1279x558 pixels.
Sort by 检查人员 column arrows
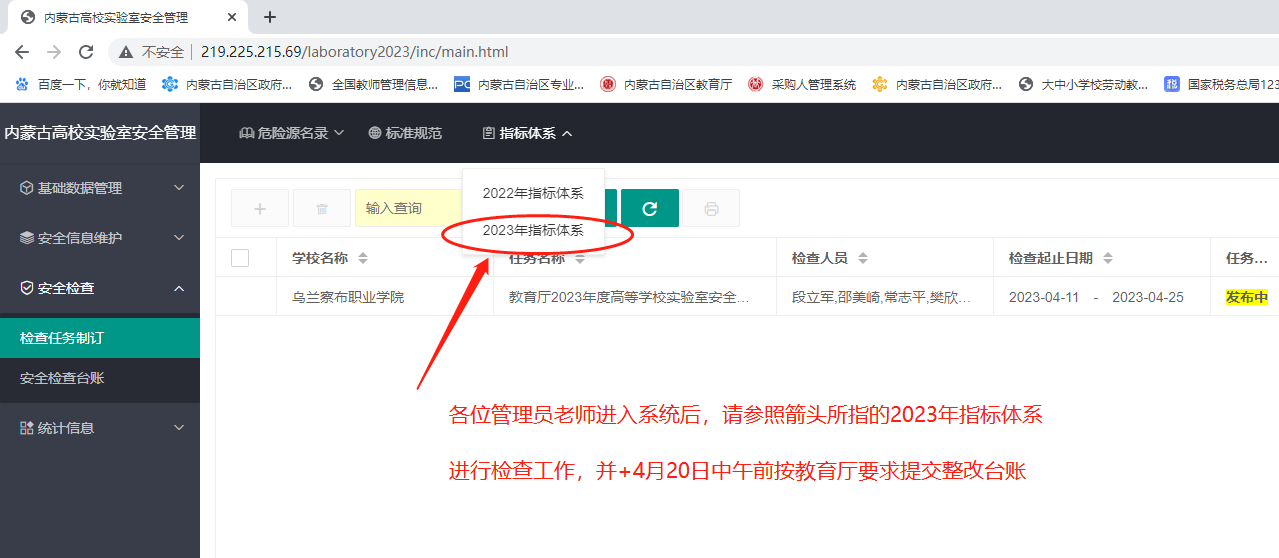[x=862, y=258]
